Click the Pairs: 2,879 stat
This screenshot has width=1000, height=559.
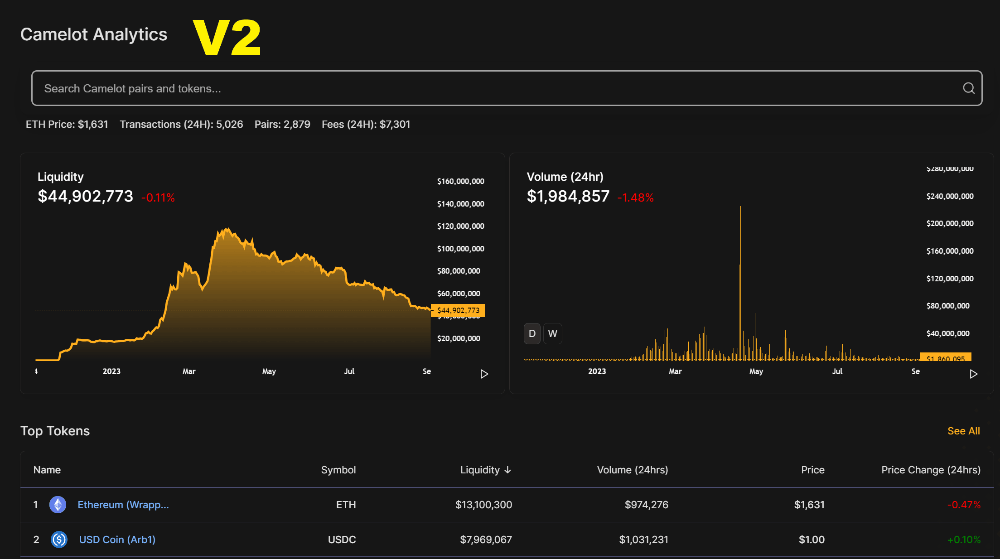283,125
